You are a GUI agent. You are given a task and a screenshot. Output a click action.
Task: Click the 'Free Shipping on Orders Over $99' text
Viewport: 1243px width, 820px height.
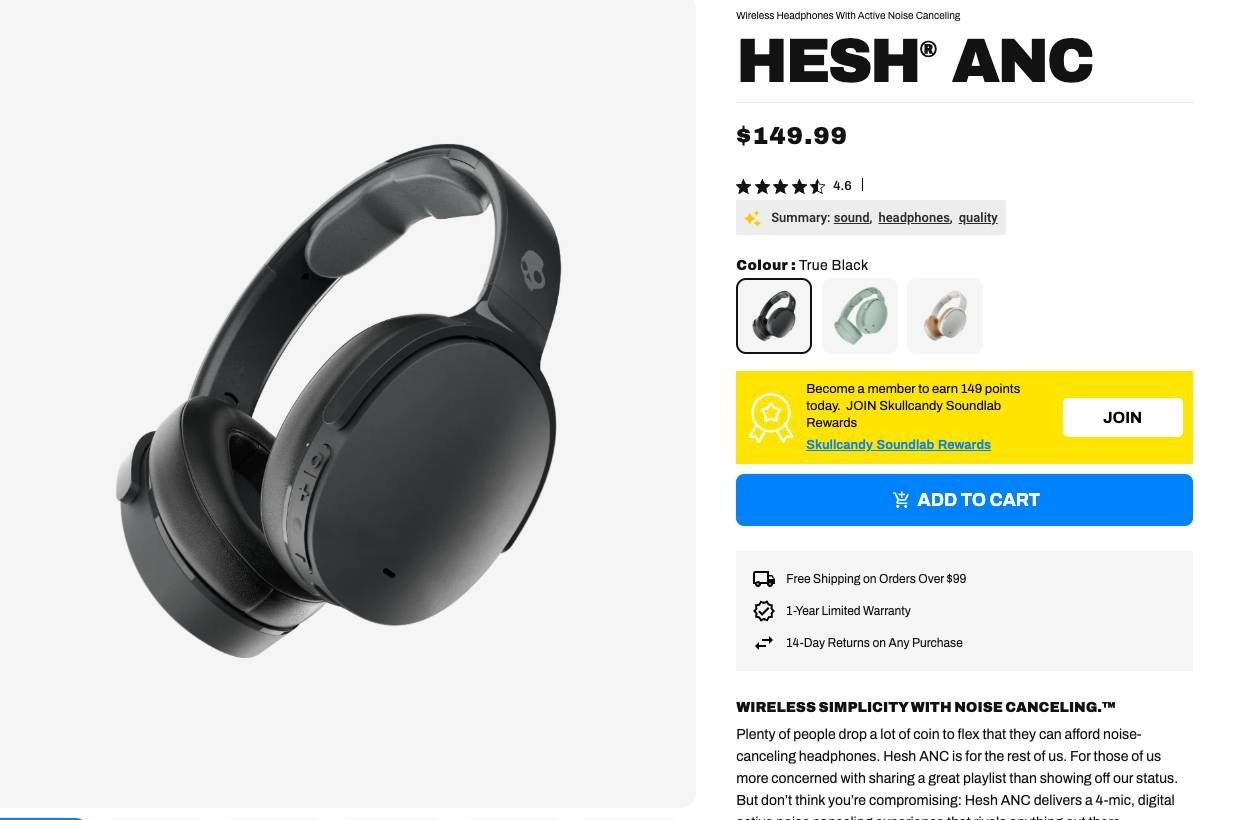(x=876, y=579)
